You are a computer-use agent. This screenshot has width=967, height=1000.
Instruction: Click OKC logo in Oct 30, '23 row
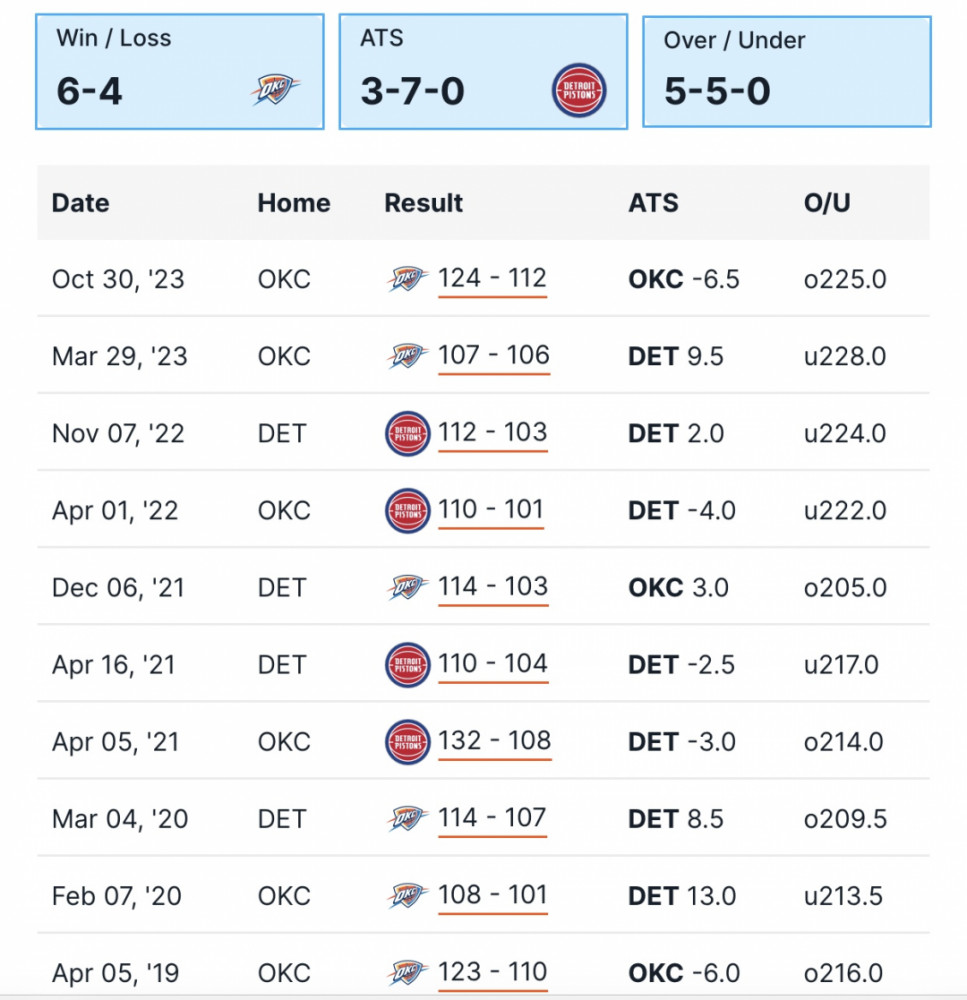(406, 279)
